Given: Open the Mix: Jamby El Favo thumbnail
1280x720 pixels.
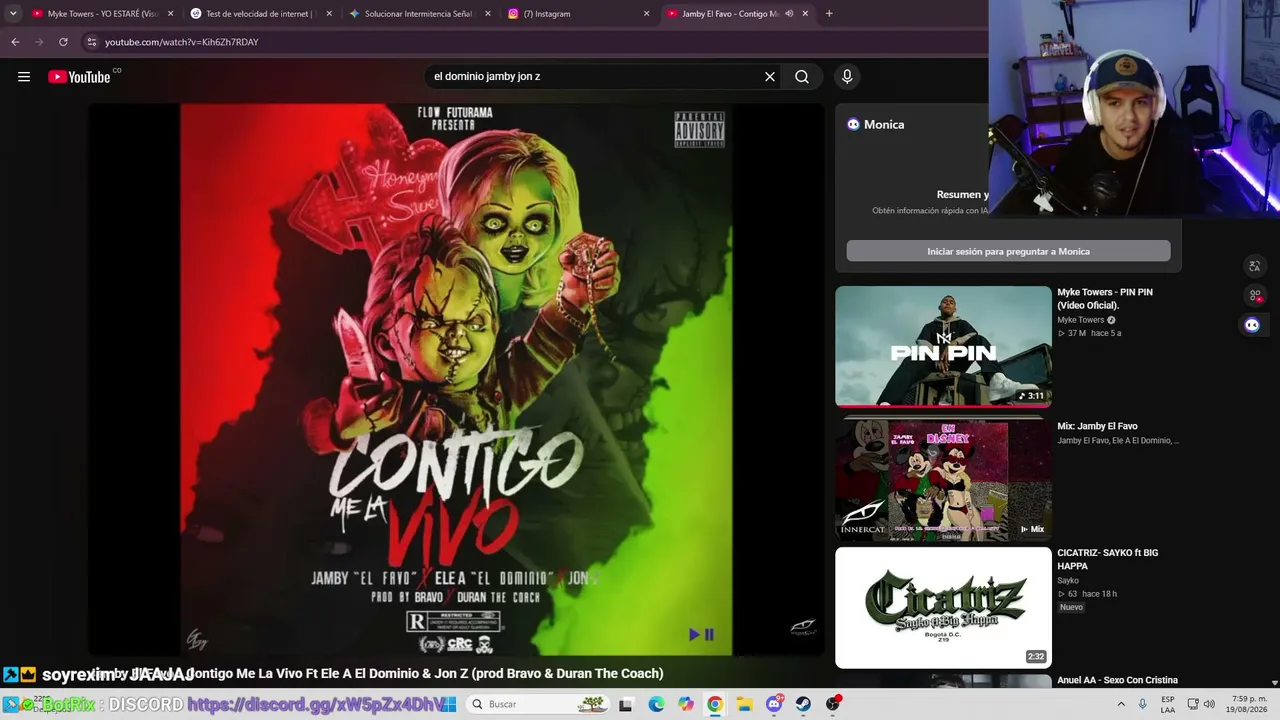Looking at the screenshot, I should coord(943,478).
